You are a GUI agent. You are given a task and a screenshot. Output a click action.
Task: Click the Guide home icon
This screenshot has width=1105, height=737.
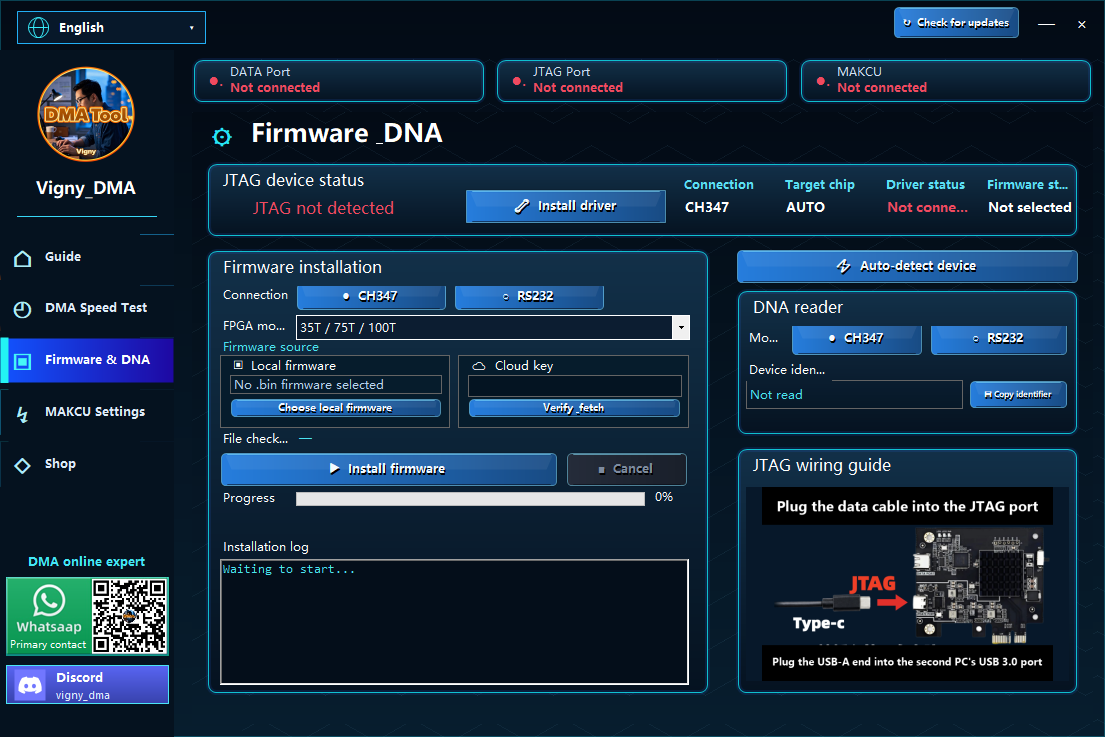[x=23, y=259]
